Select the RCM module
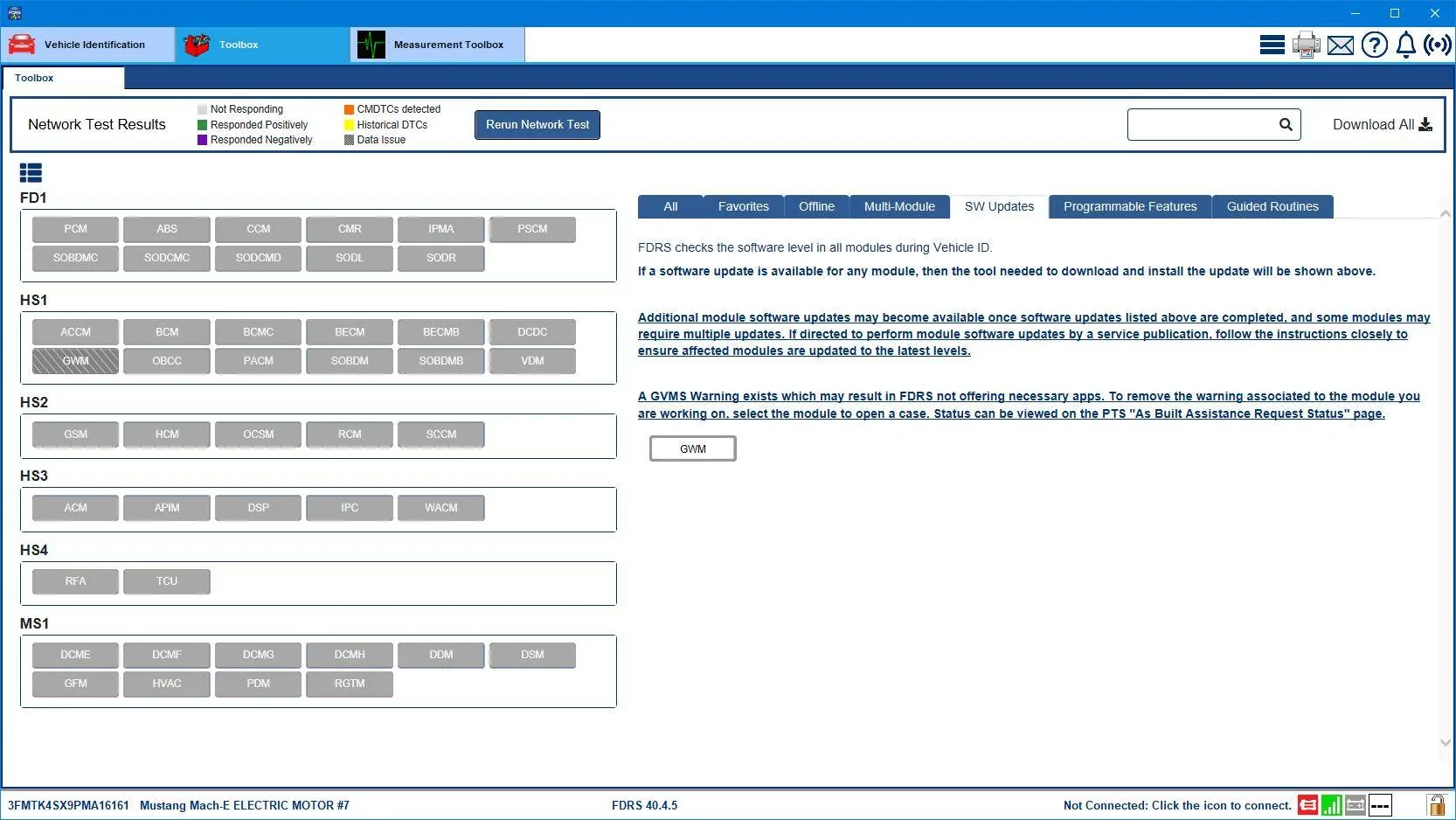Screen dimensions: 1456x820 [x=350, y=434]
